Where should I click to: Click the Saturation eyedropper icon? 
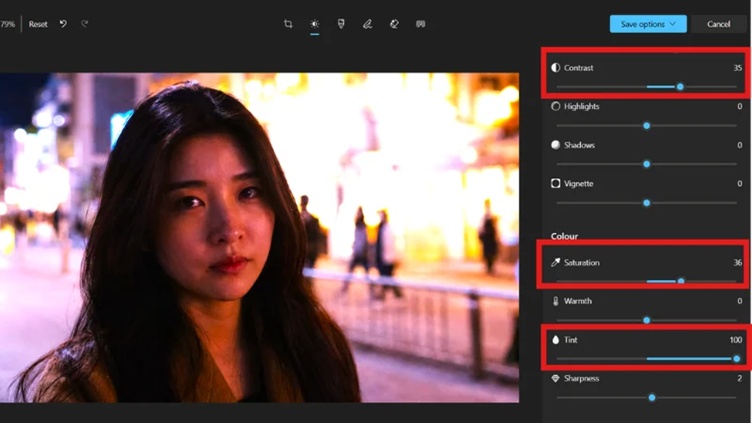click(555, 262)
